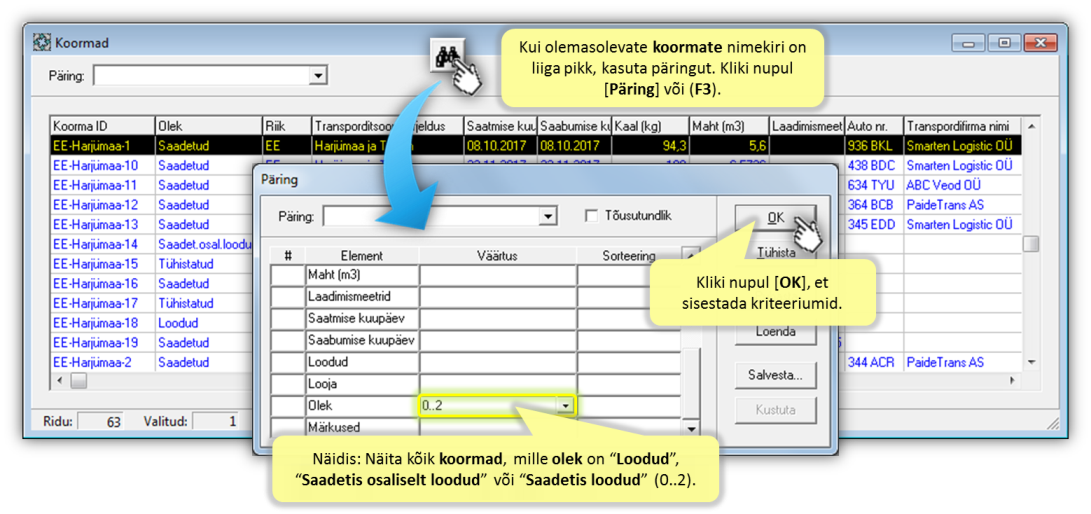Screen dimensions: 1091x514
Task: Click the Salvesta... button
Action: tap(775, 376)
